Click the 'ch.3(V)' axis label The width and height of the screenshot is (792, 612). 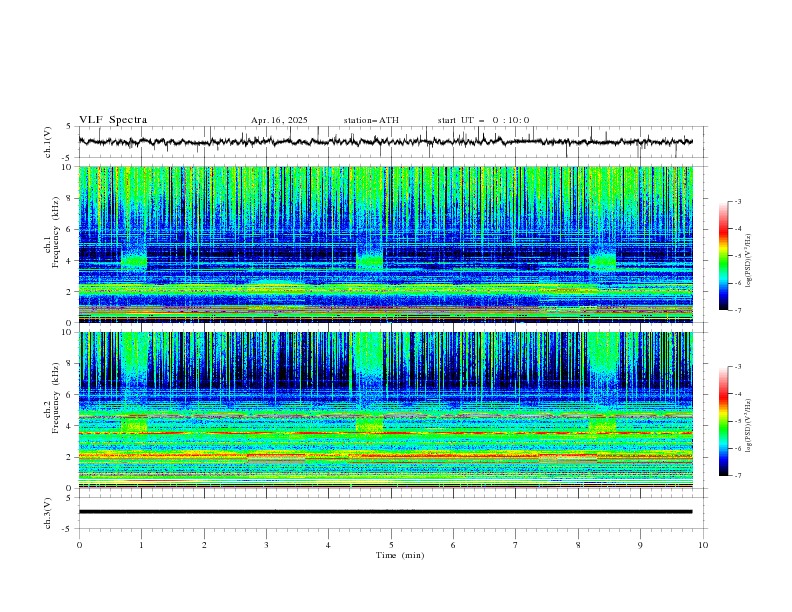pos(48,513)
